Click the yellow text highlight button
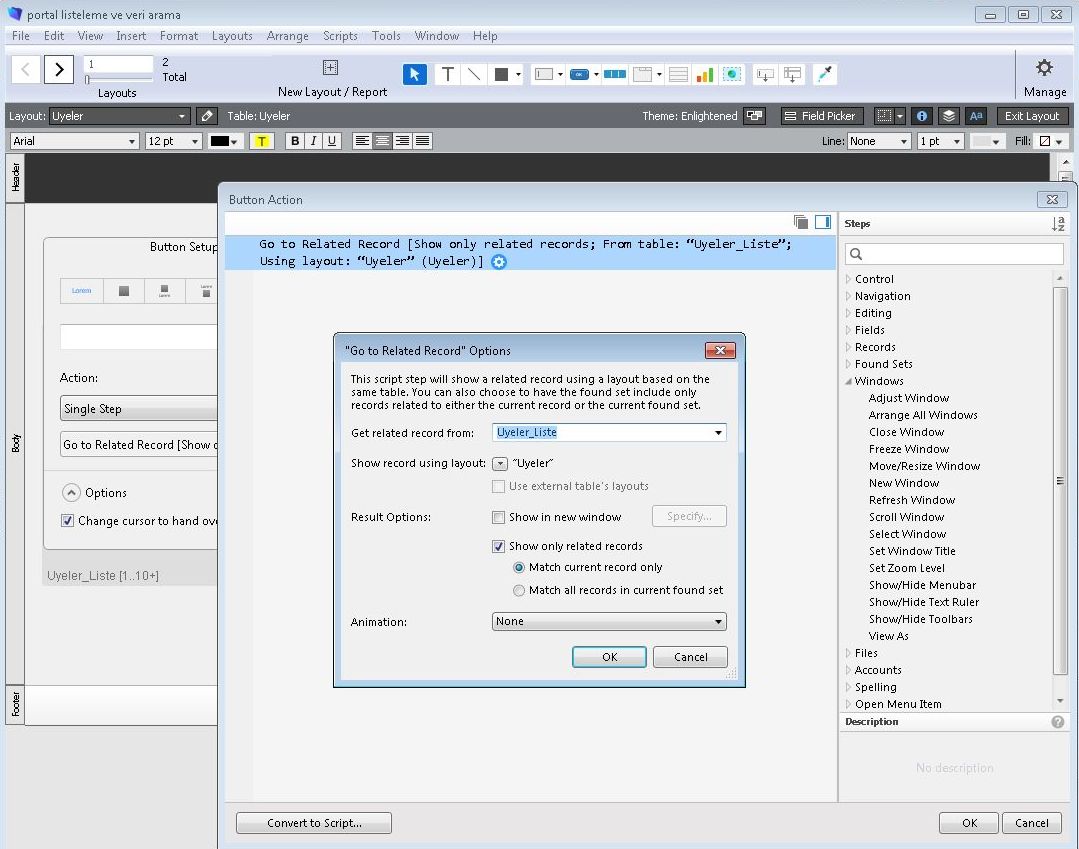1079x849 pixels. 262,141
